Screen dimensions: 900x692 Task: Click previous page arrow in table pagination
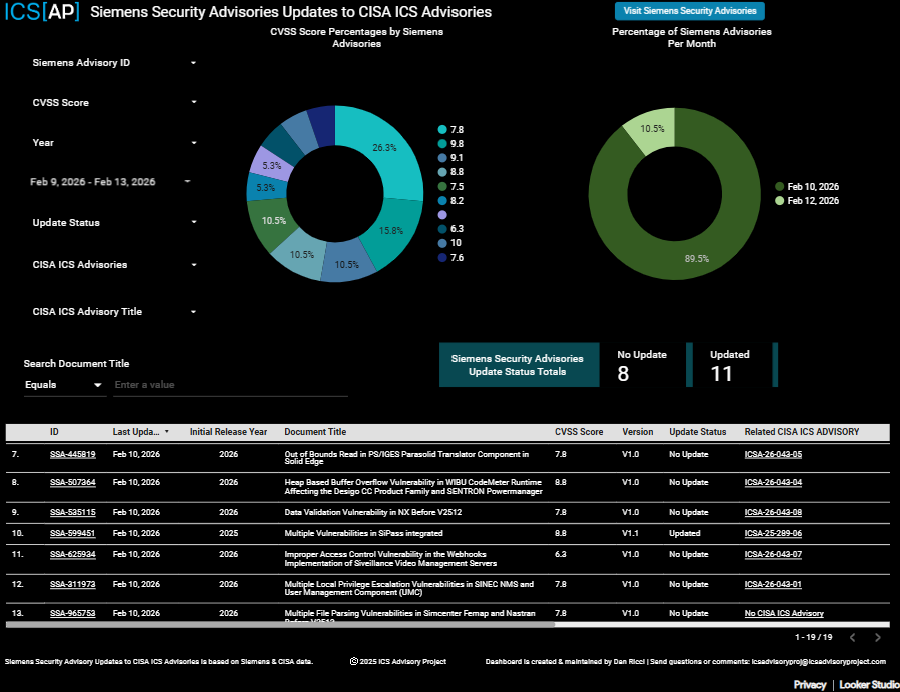[x=852, y=637]
